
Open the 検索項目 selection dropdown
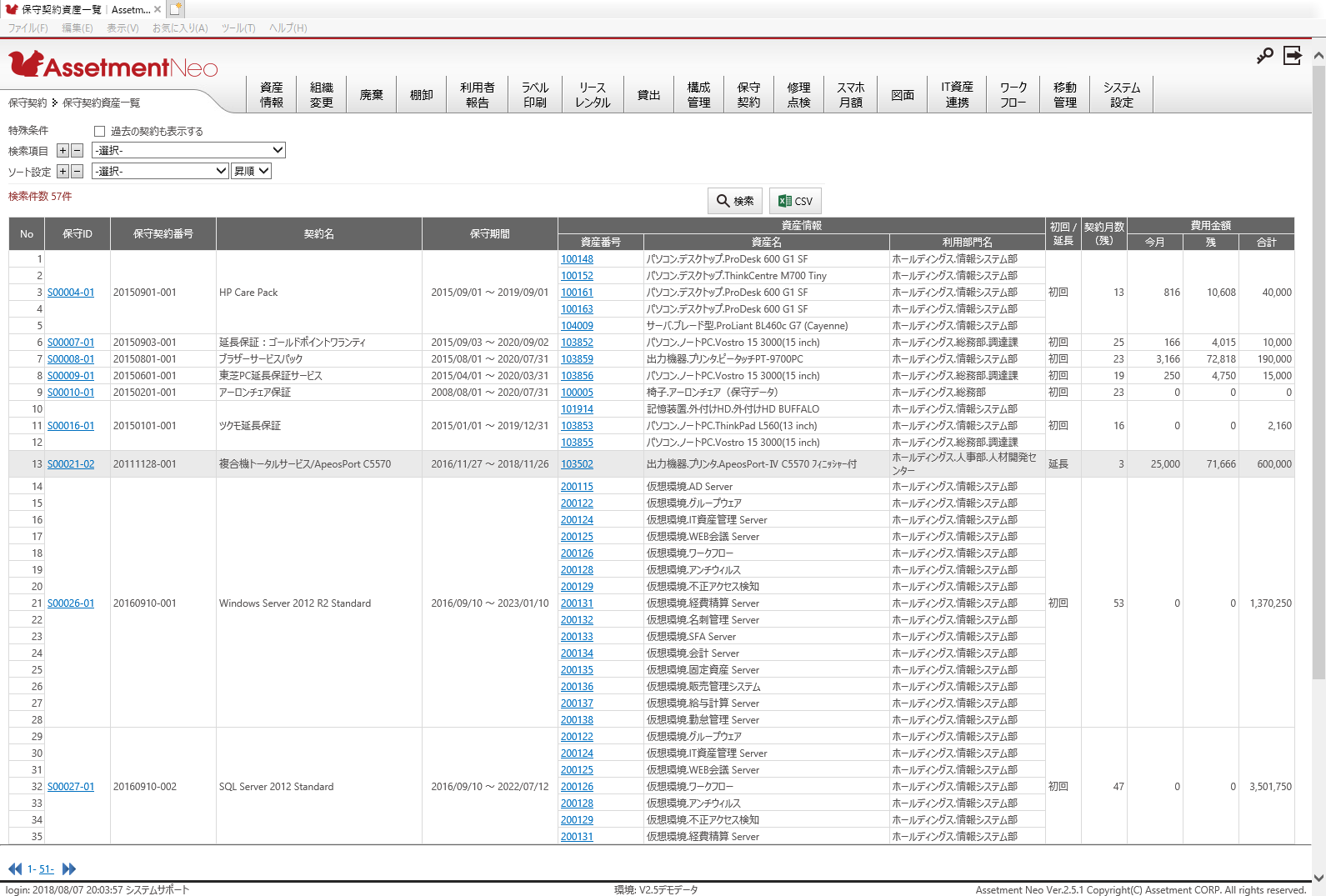pyautogui.click(x=188, y=151)
